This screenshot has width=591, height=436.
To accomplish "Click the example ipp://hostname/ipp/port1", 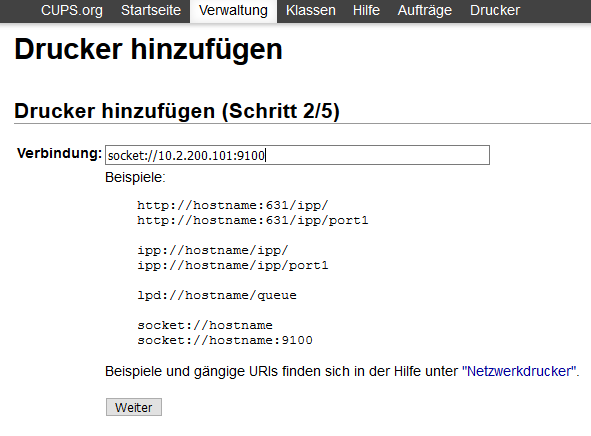I will coord(233,266).
